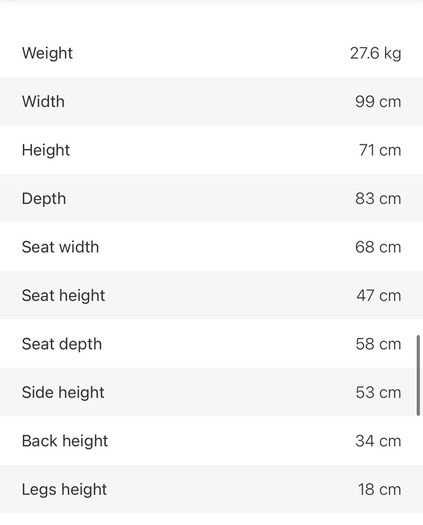The width and height of the screenshot is (423, 525).
Task: Click the Height row label
Action: coord(46,150)
